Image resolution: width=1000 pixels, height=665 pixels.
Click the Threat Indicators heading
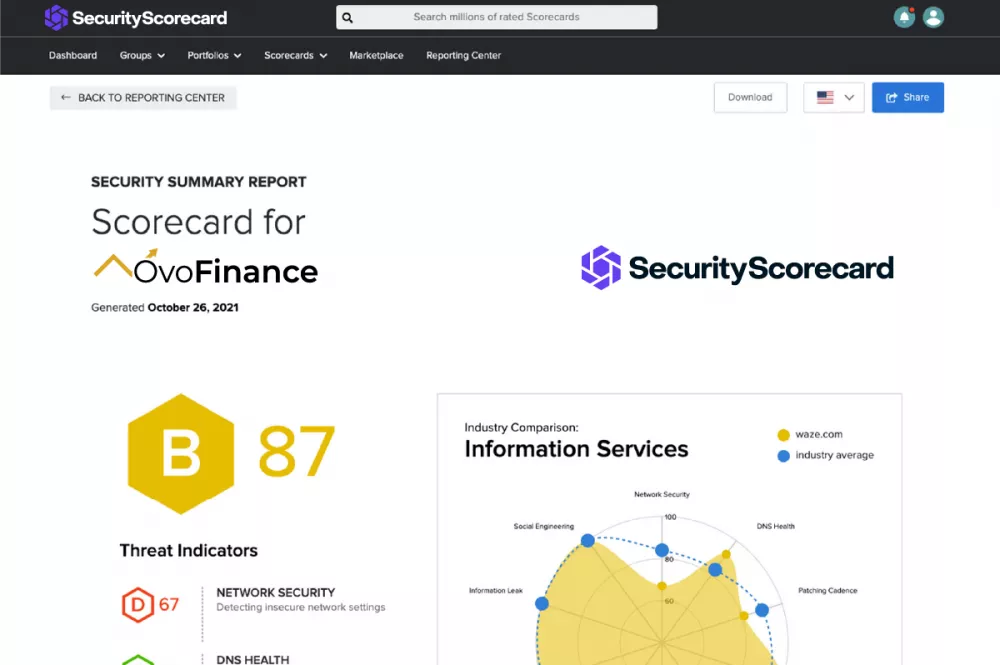[189, 550]
